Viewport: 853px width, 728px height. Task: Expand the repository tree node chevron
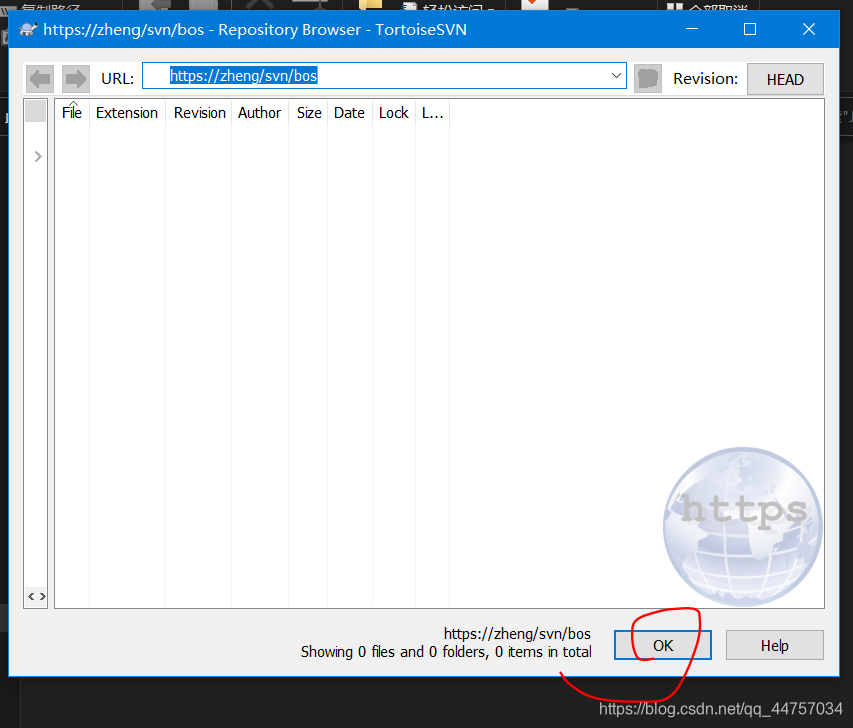tap(38, 157)
